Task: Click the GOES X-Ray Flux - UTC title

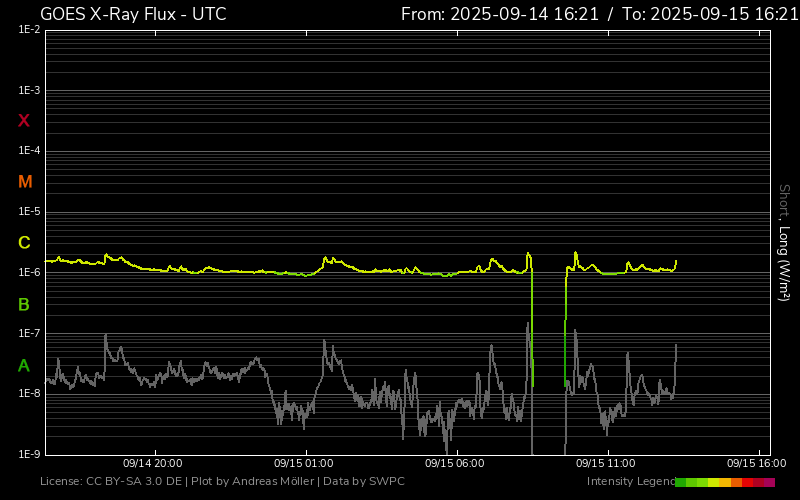Action: 133,14
